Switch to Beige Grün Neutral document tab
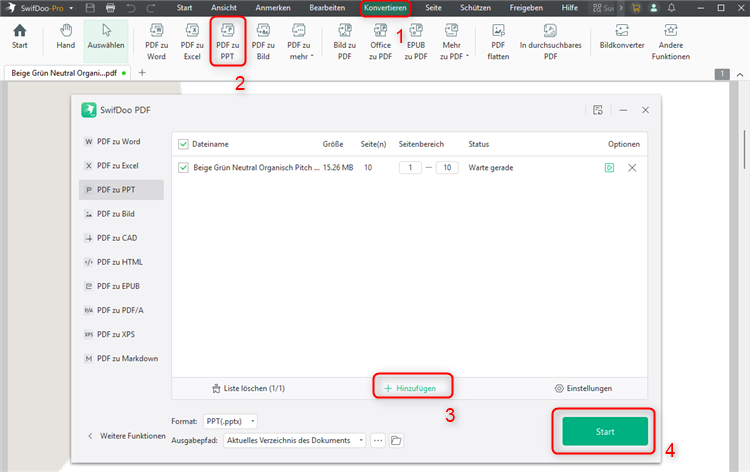Viewport: 750px width, 472px height. (x=68, y=73)
